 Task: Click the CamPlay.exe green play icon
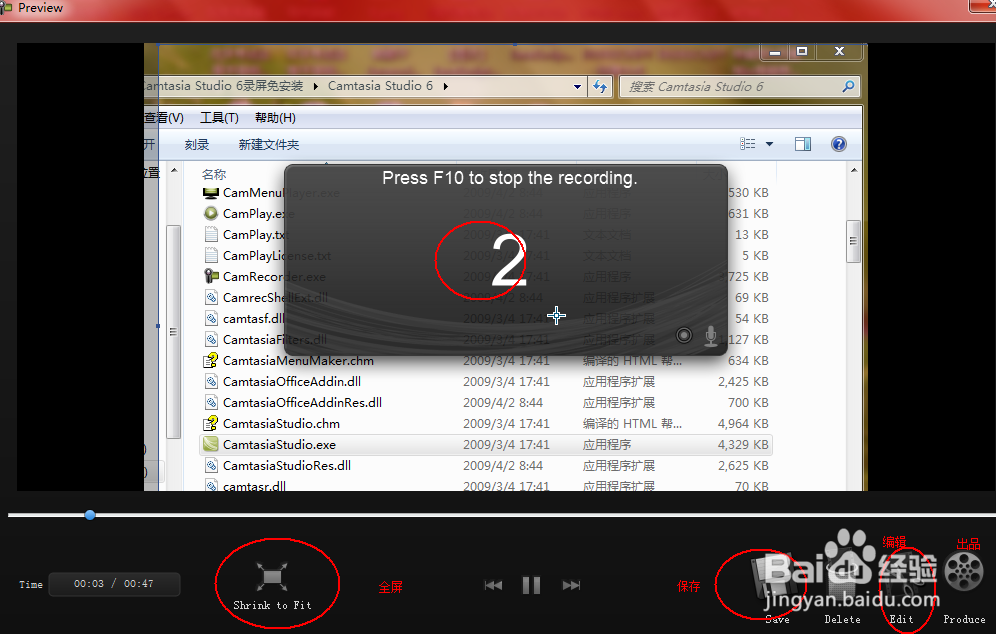pyautogui.click(x=211, y=213)
